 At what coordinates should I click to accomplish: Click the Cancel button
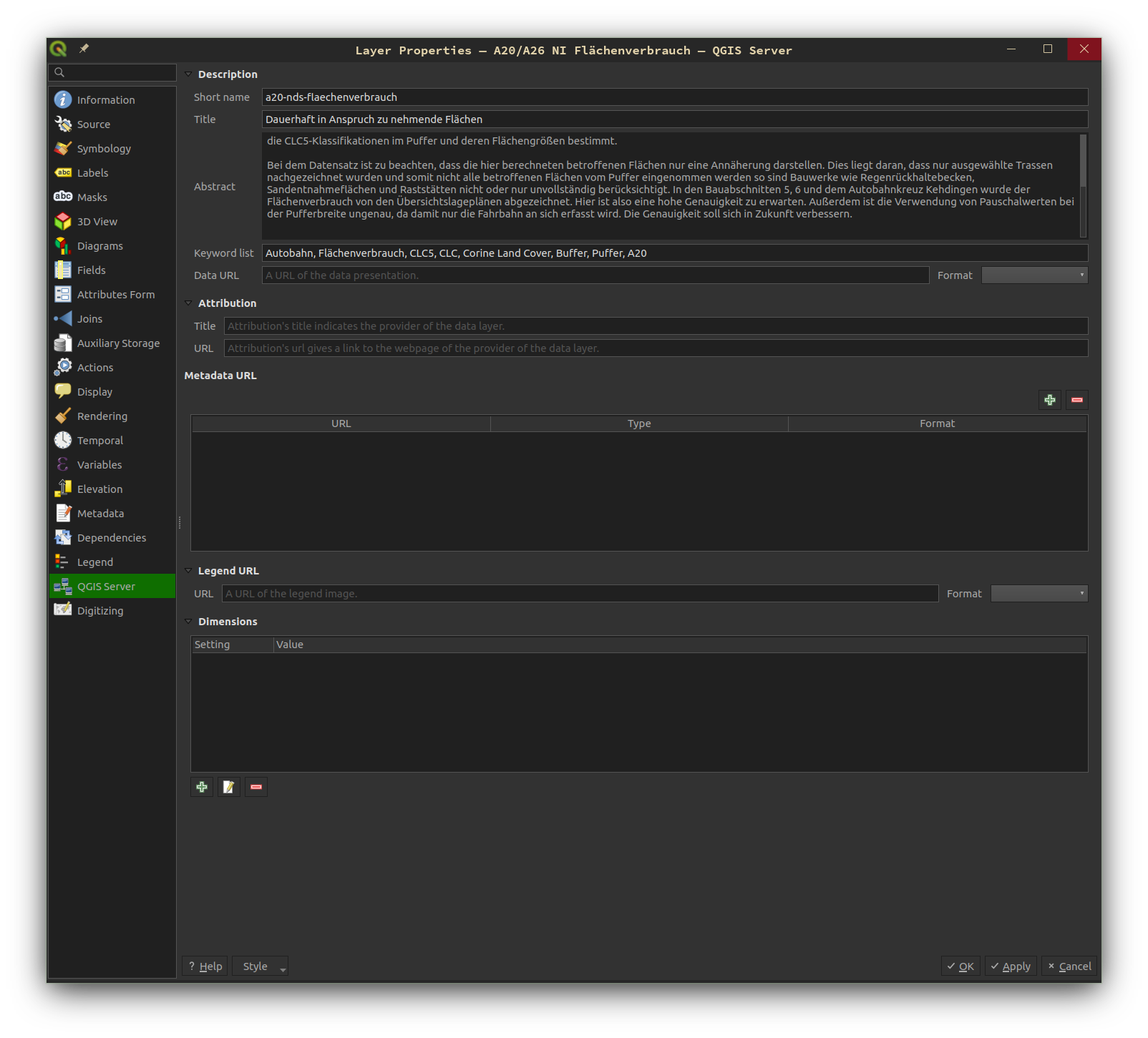(1069, 966)
